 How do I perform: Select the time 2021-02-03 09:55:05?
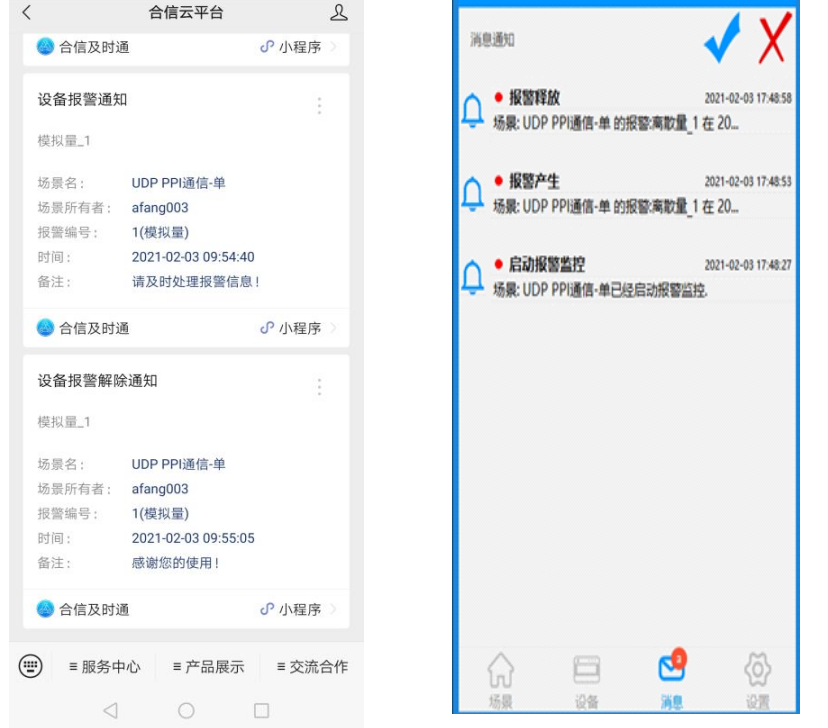click(193, 538)
